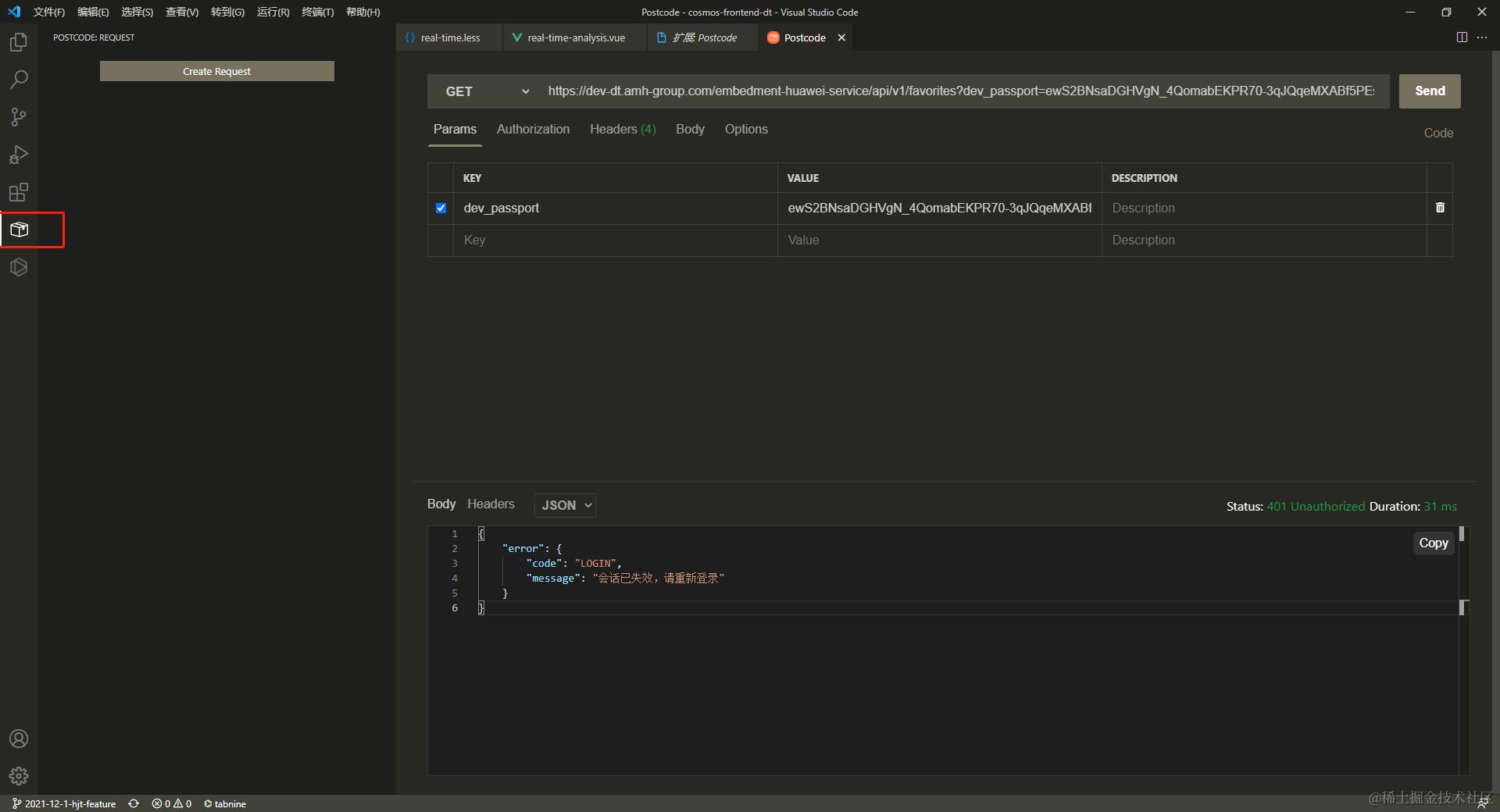
Task: Click the empty Value field in new row
Action: [940, 240]
